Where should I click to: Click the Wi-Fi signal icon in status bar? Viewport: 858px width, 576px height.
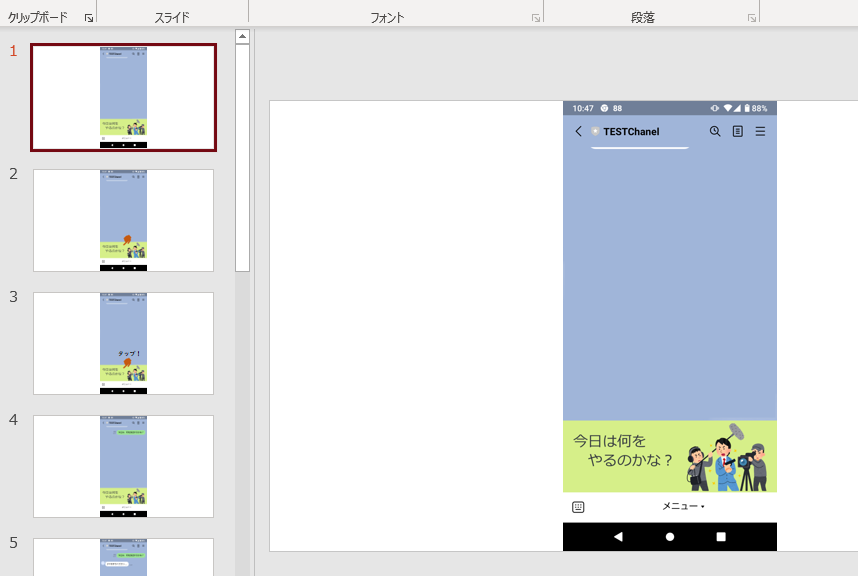[728, 108]
